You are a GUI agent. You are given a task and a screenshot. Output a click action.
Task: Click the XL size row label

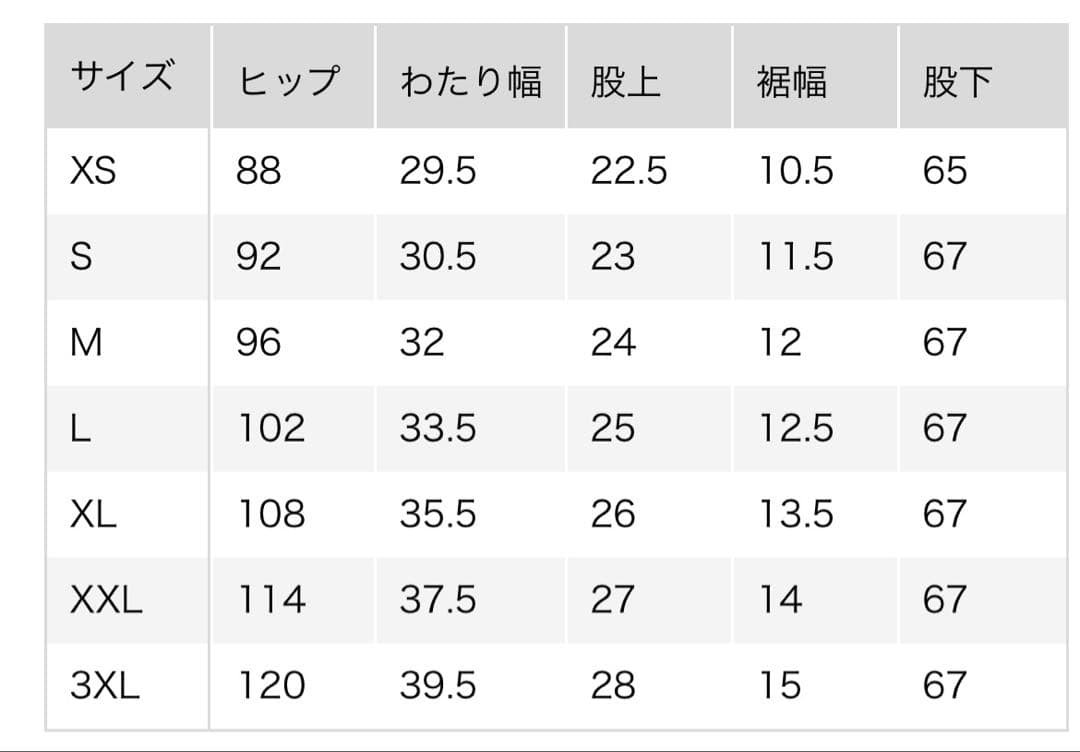click(93, 514)
